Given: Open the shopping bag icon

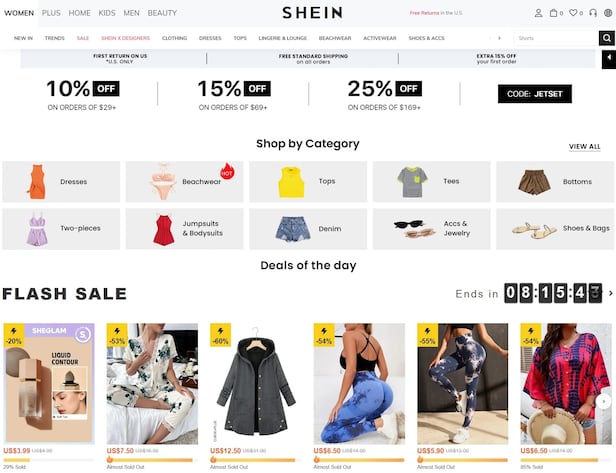Looking at the screenshot, I should click(553, 13).
